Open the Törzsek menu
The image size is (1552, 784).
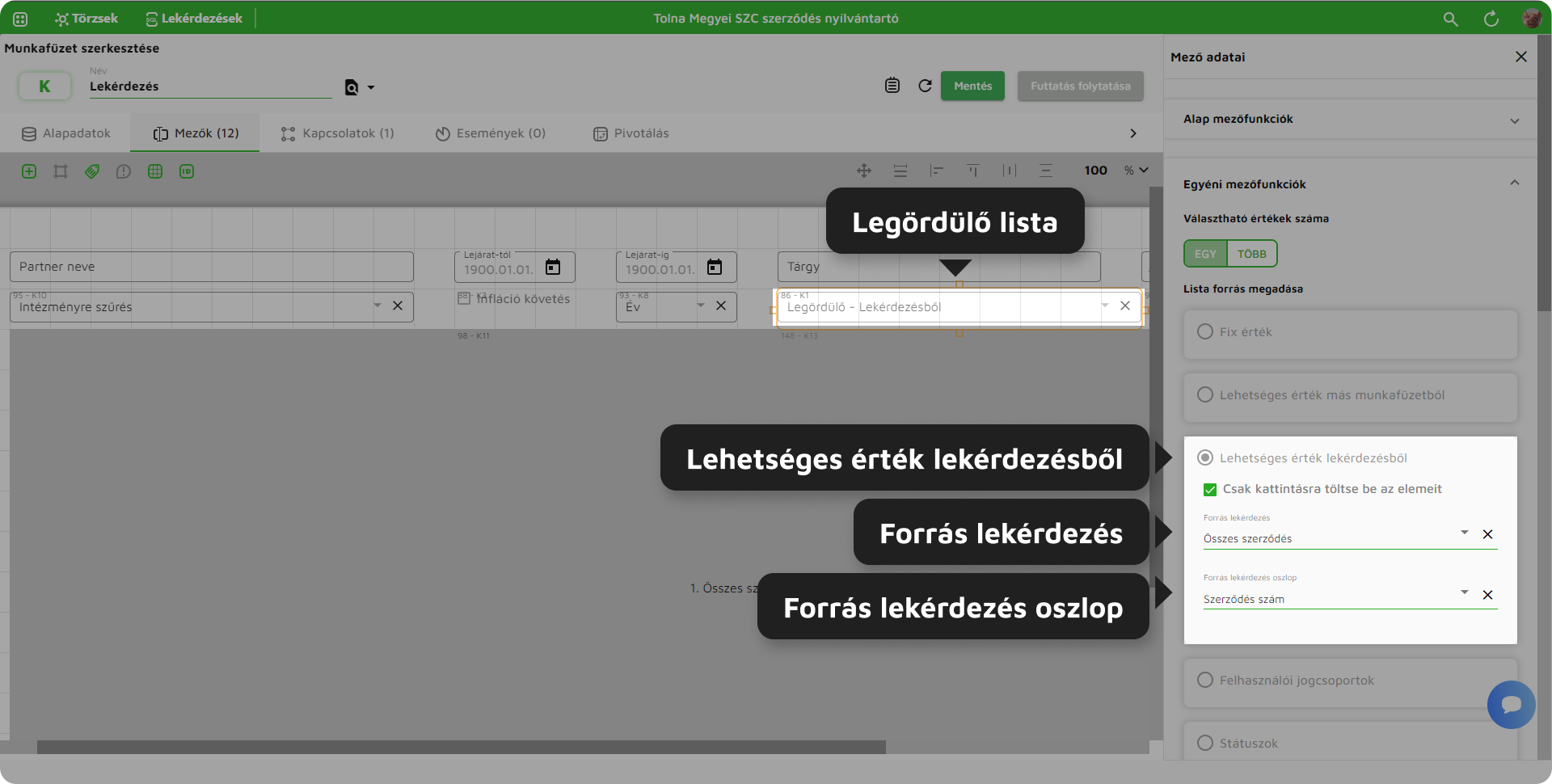(x=86, y=19)
